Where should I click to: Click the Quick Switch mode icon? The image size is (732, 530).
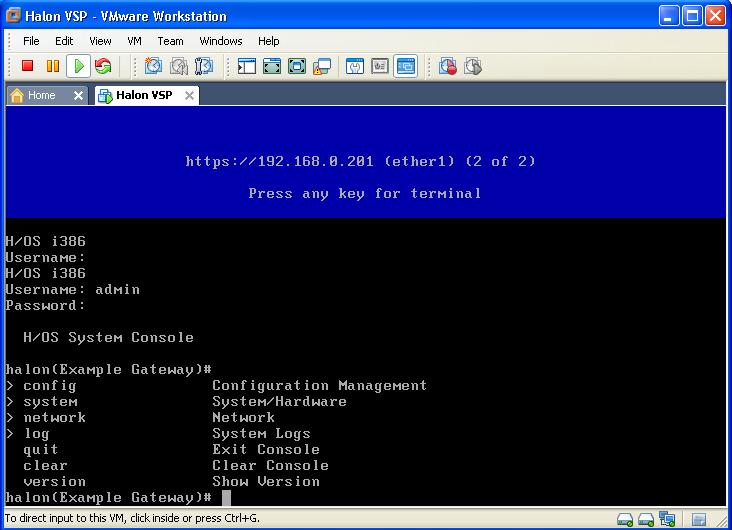[272, 66]
